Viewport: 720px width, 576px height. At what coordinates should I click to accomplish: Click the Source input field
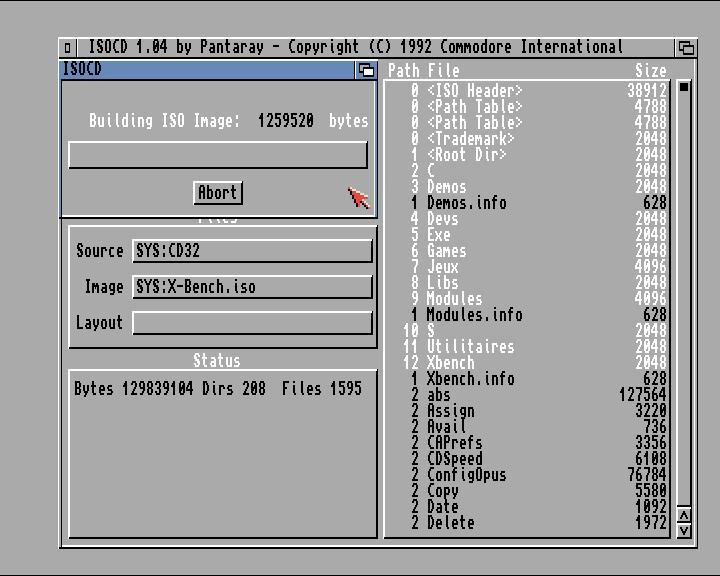252,251
